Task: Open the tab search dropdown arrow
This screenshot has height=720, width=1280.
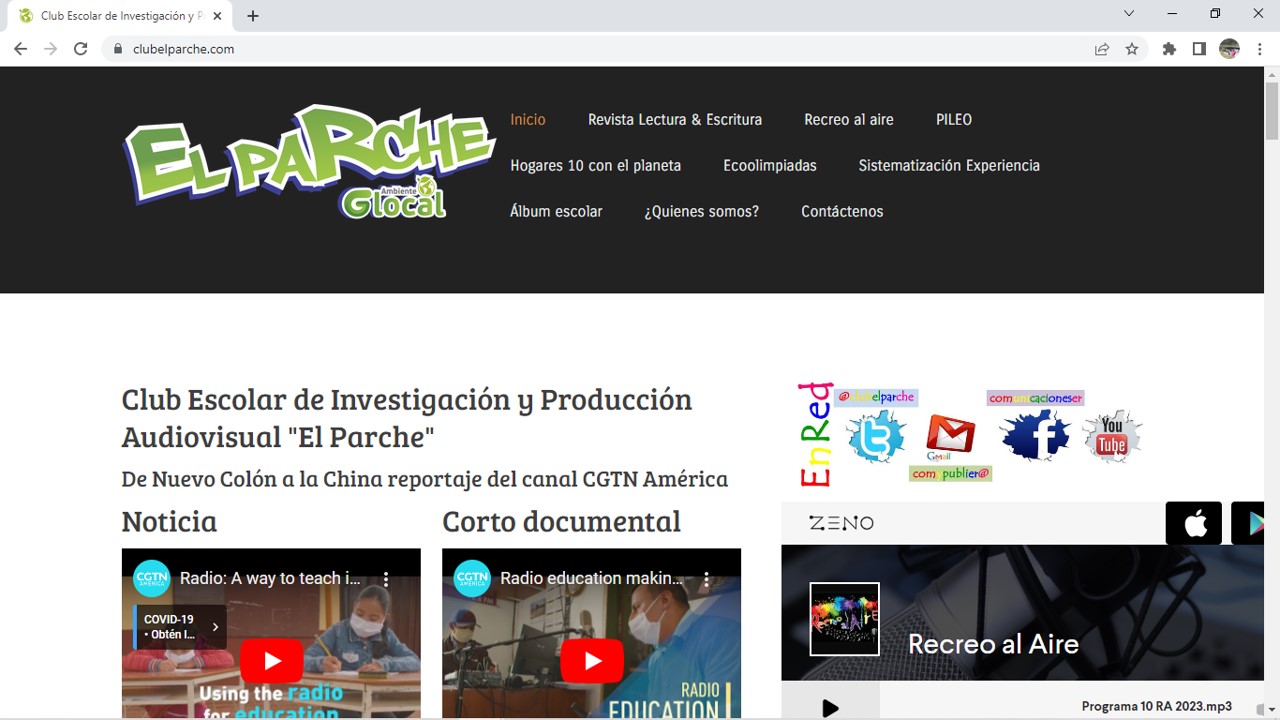Action: (1129, 14)
